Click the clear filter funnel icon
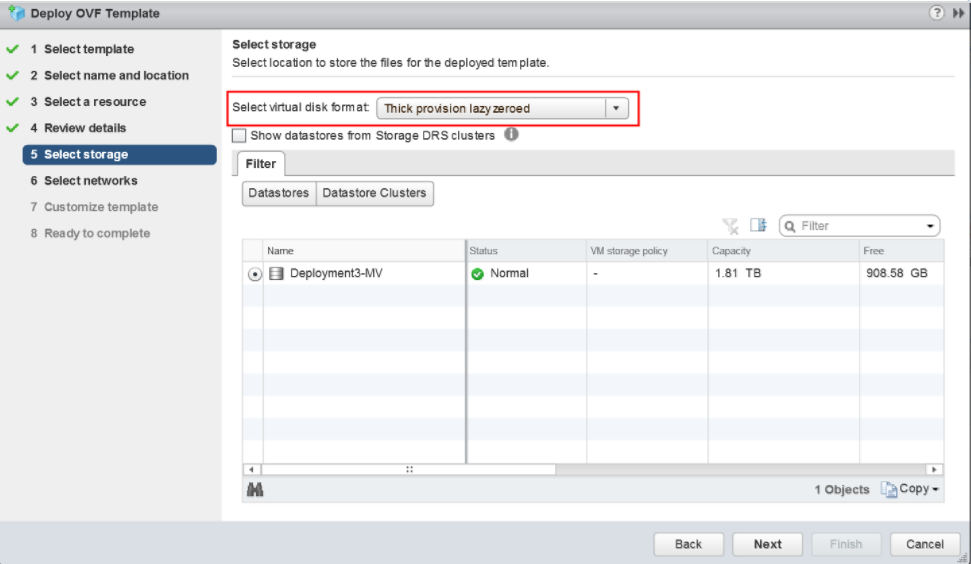The image size is (971, 564). point(730,226)
